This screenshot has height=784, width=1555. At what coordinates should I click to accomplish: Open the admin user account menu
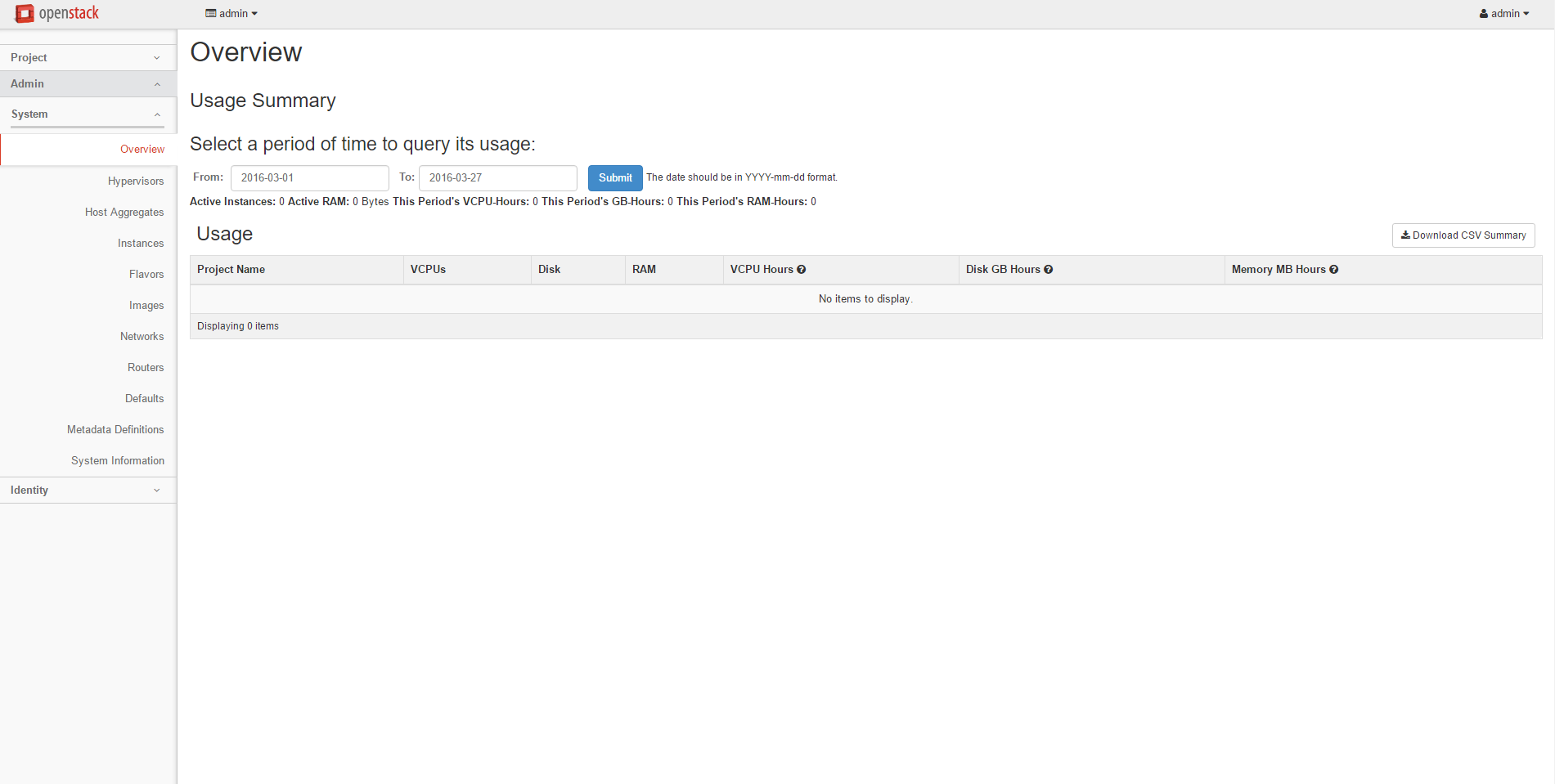(1503, 14)
